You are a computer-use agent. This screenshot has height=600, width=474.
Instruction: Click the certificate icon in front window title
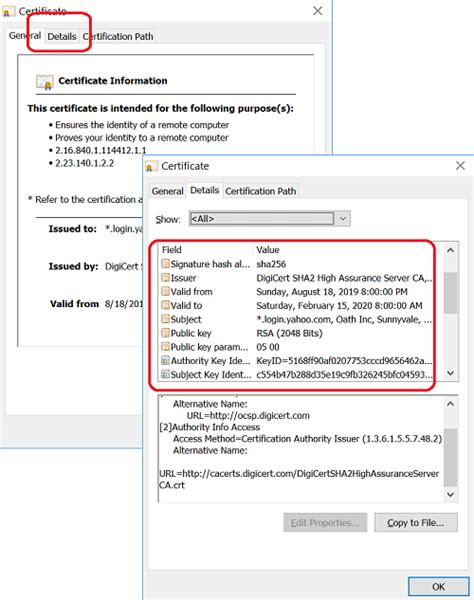pos(151,166)
